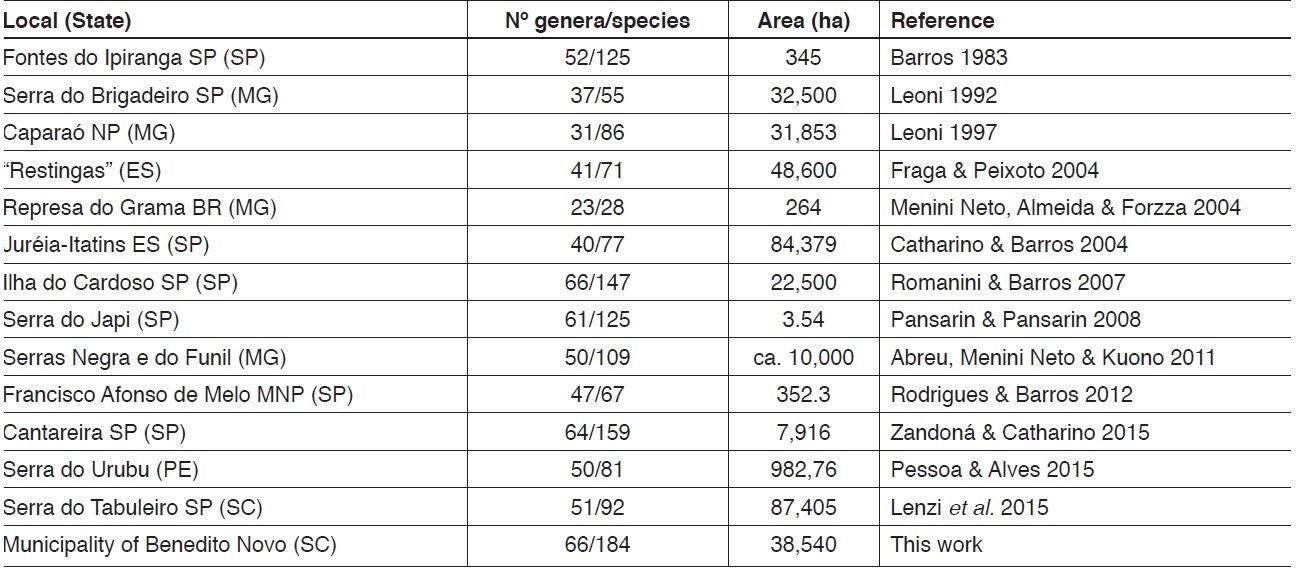Select the 'Fontes do Ipiranga SP (SP)' cell
Viewport: 1296px width, 570px height.
[x=133, y=58]
